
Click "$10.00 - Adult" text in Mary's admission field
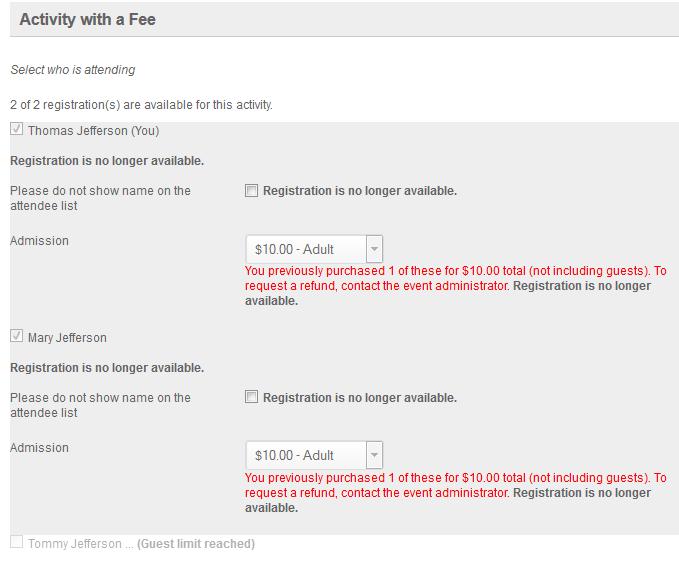click(295, 455)
